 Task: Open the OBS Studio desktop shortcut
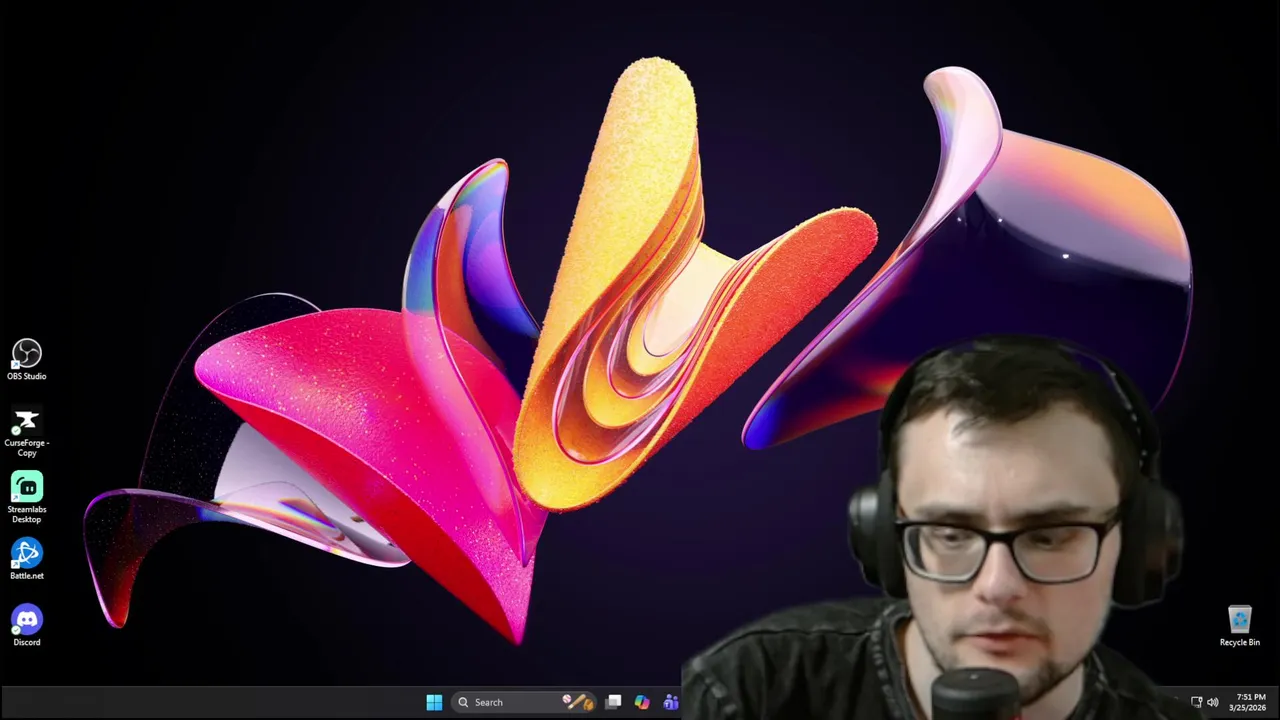tap(27, 359)
